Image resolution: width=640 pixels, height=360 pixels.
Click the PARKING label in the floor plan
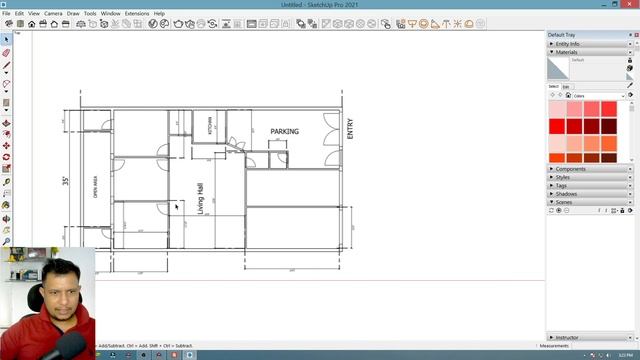click(x=284, y=131)
